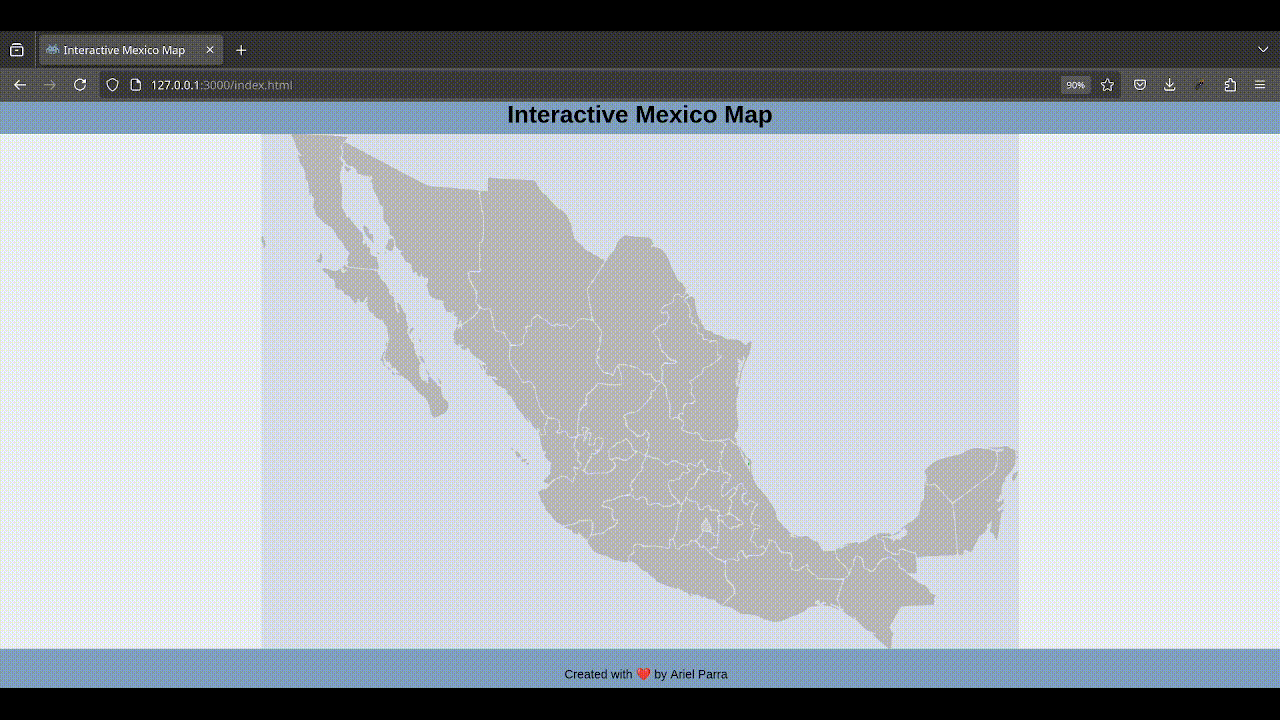Reload the current page

[x=80, y=85]
